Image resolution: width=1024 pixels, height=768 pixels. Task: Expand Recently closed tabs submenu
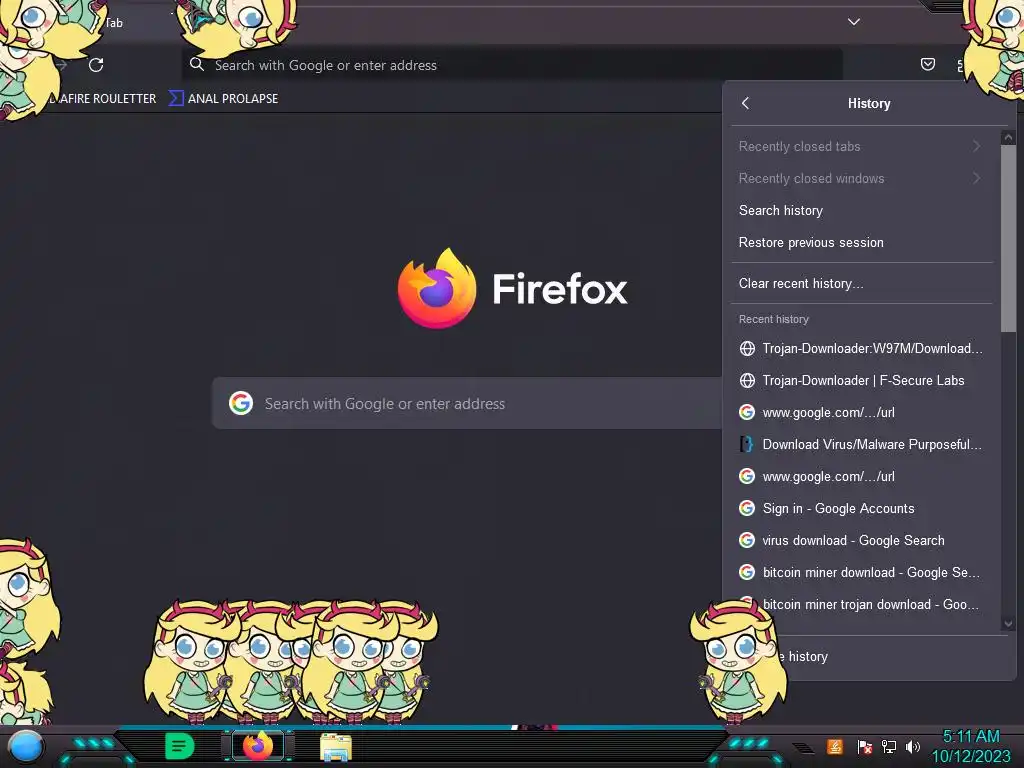point(861,146)
